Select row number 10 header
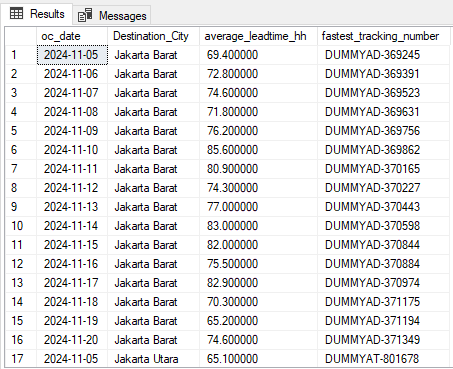 [21, 226]
